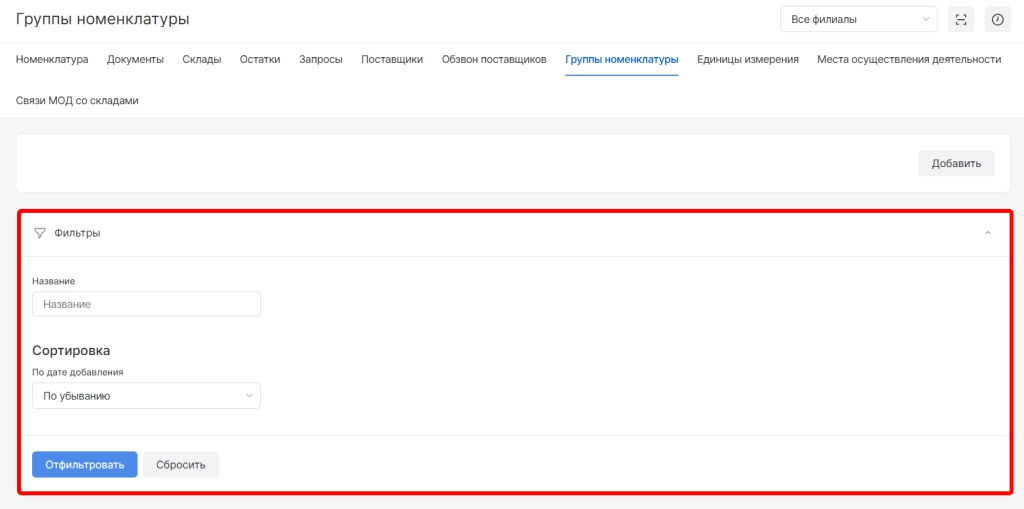Switch to the Поставщики tab
Image resolution: width=1024 pixels, height=509 pixels.
(x=392, y=60)
